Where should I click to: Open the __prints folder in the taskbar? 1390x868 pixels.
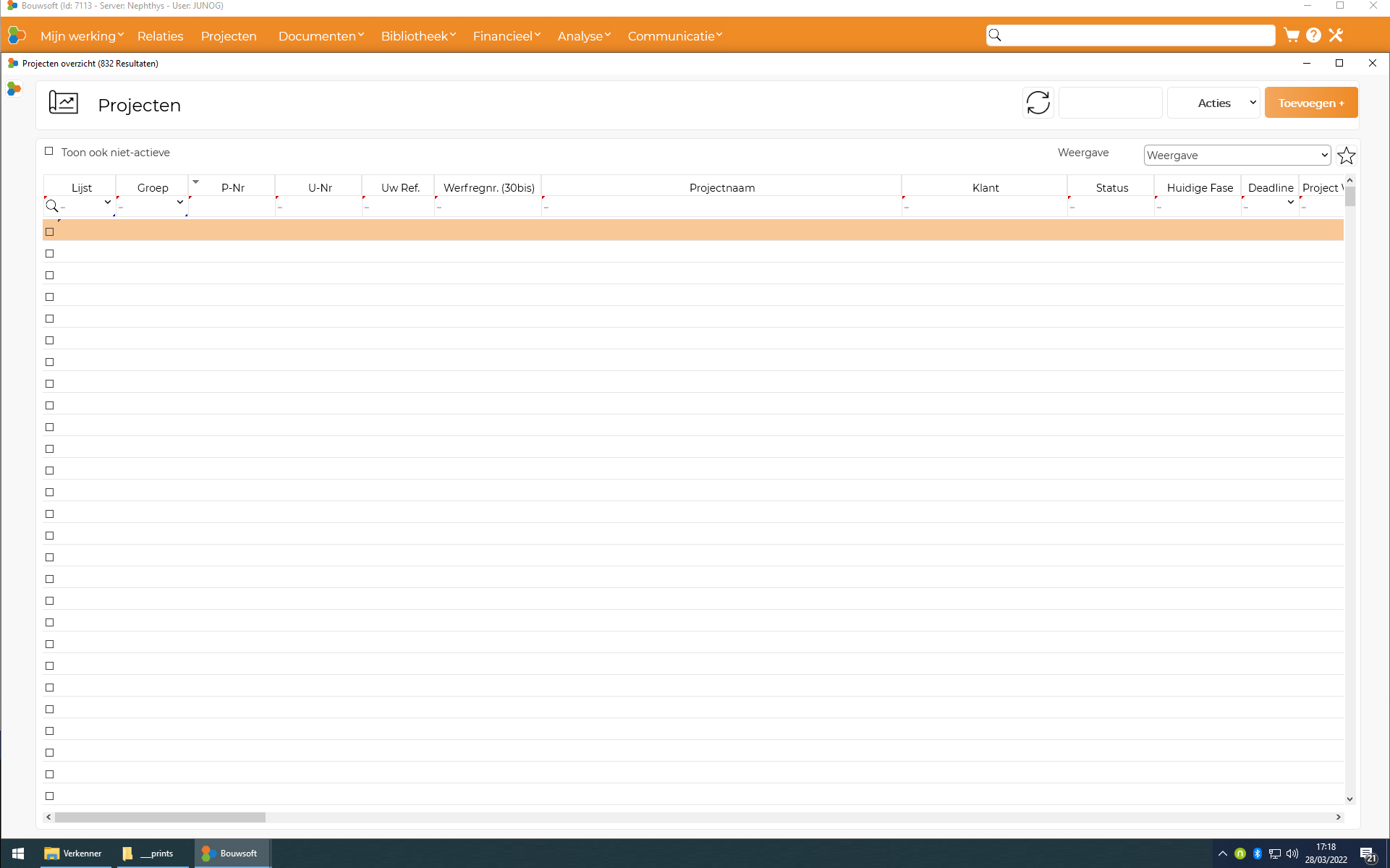pyautogui.click(x=151, y=854)
